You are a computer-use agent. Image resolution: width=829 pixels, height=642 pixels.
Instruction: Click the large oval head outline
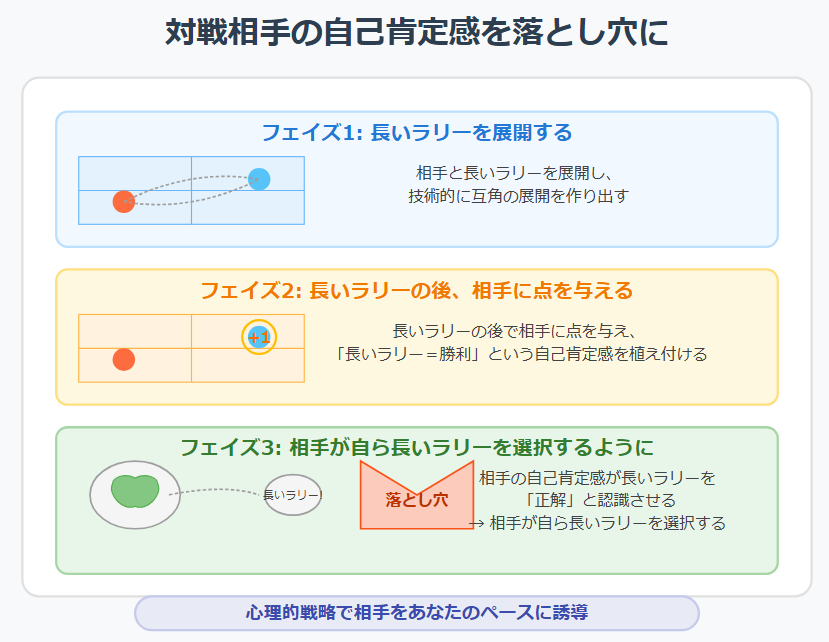pos(135,495)
